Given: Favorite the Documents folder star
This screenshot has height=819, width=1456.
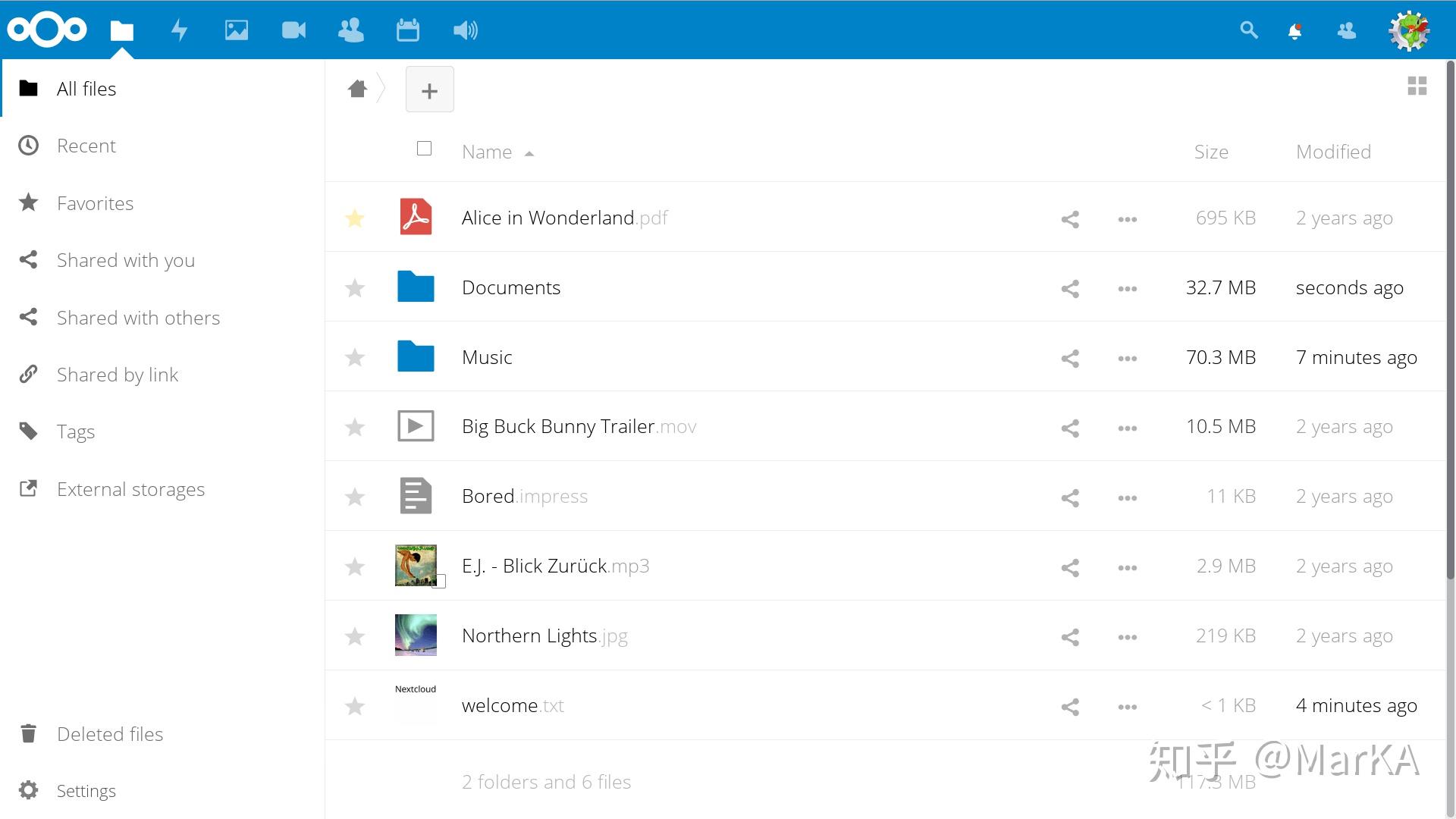Looking at the screenshot, I should pos(355,288).
